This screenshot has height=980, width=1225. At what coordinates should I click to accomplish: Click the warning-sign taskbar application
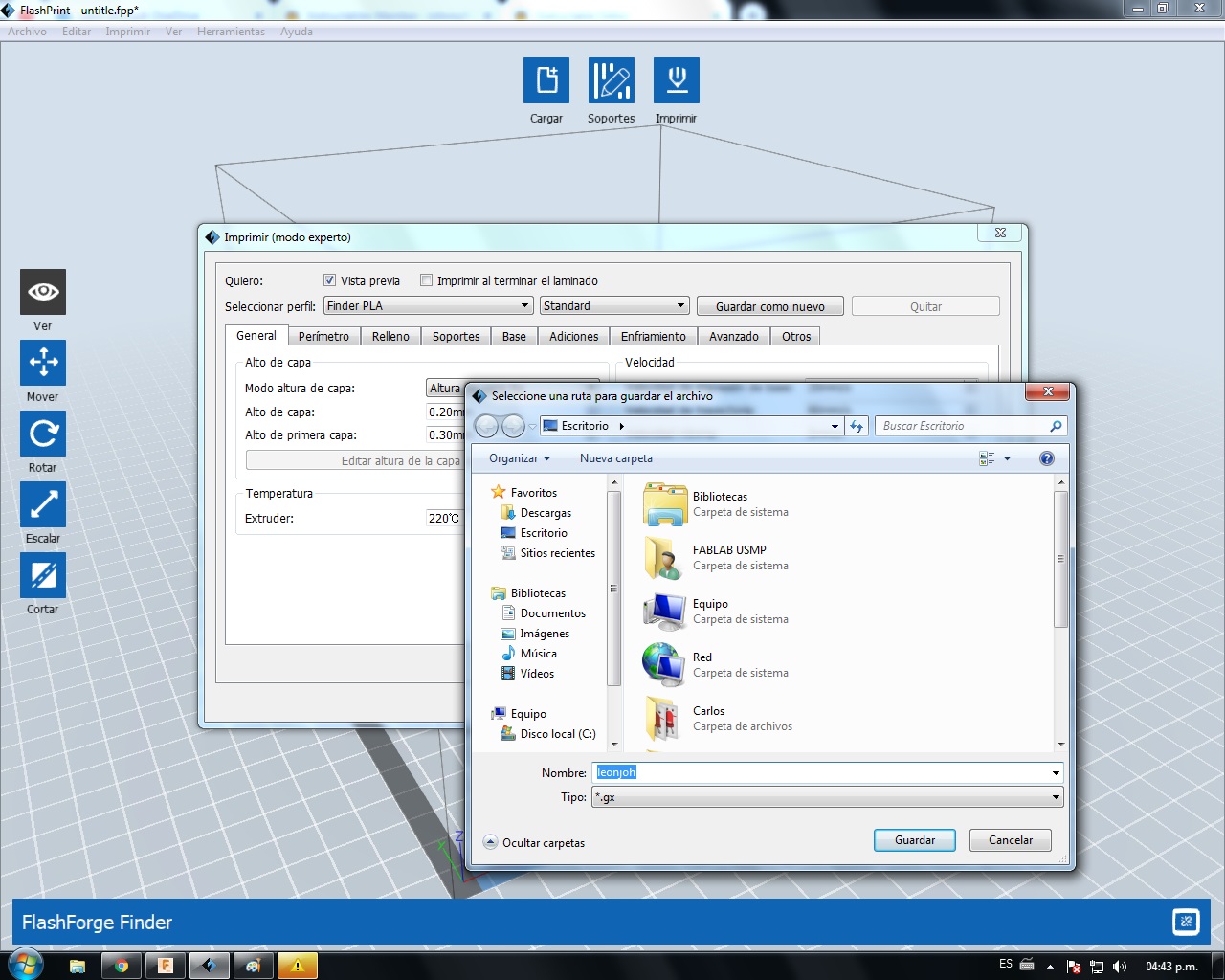click(297, 966)
